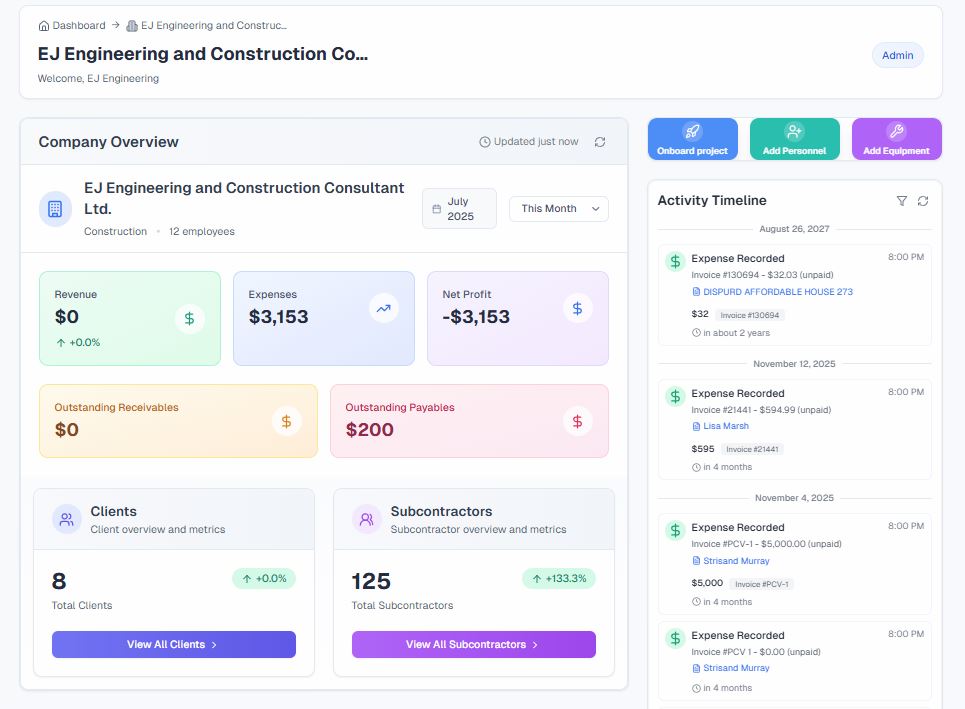Click the Subcontractors group icon
The height and width of the screenshot is (709, 965).
pos(366,519)
